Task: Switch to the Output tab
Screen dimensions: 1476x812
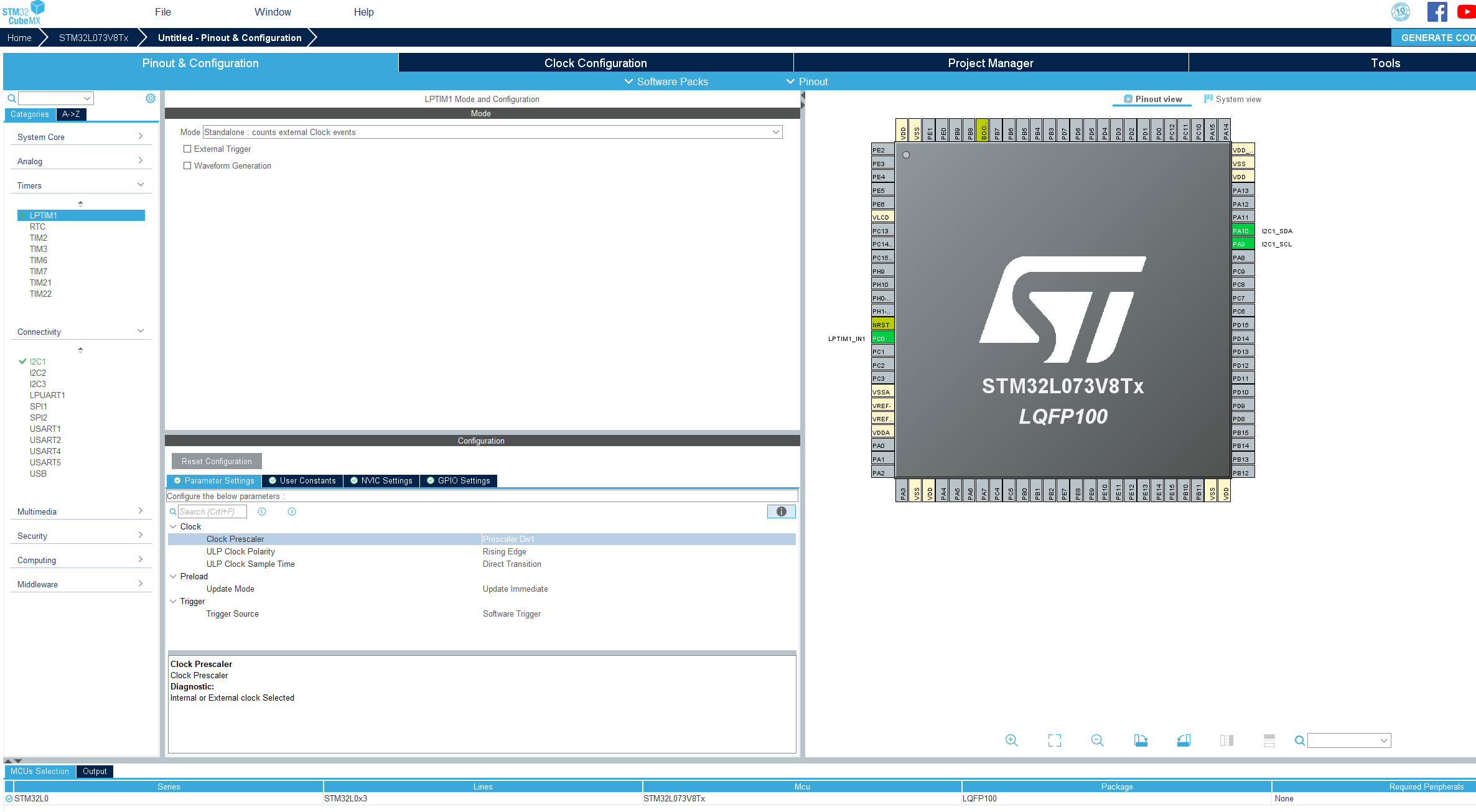Action: (95, 771)
